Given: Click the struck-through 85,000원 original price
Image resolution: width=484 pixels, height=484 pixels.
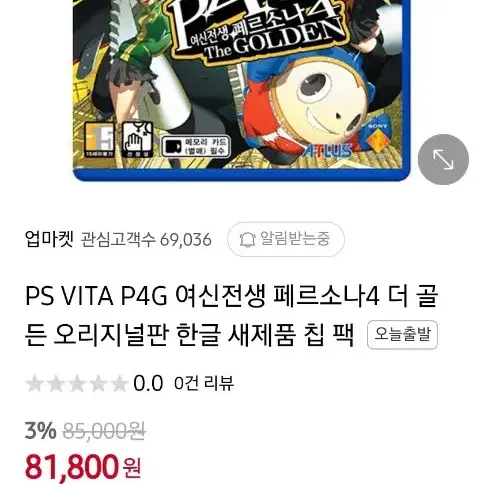Looking at the screenshot, I should pyautogui.click(x=104, y=431).
